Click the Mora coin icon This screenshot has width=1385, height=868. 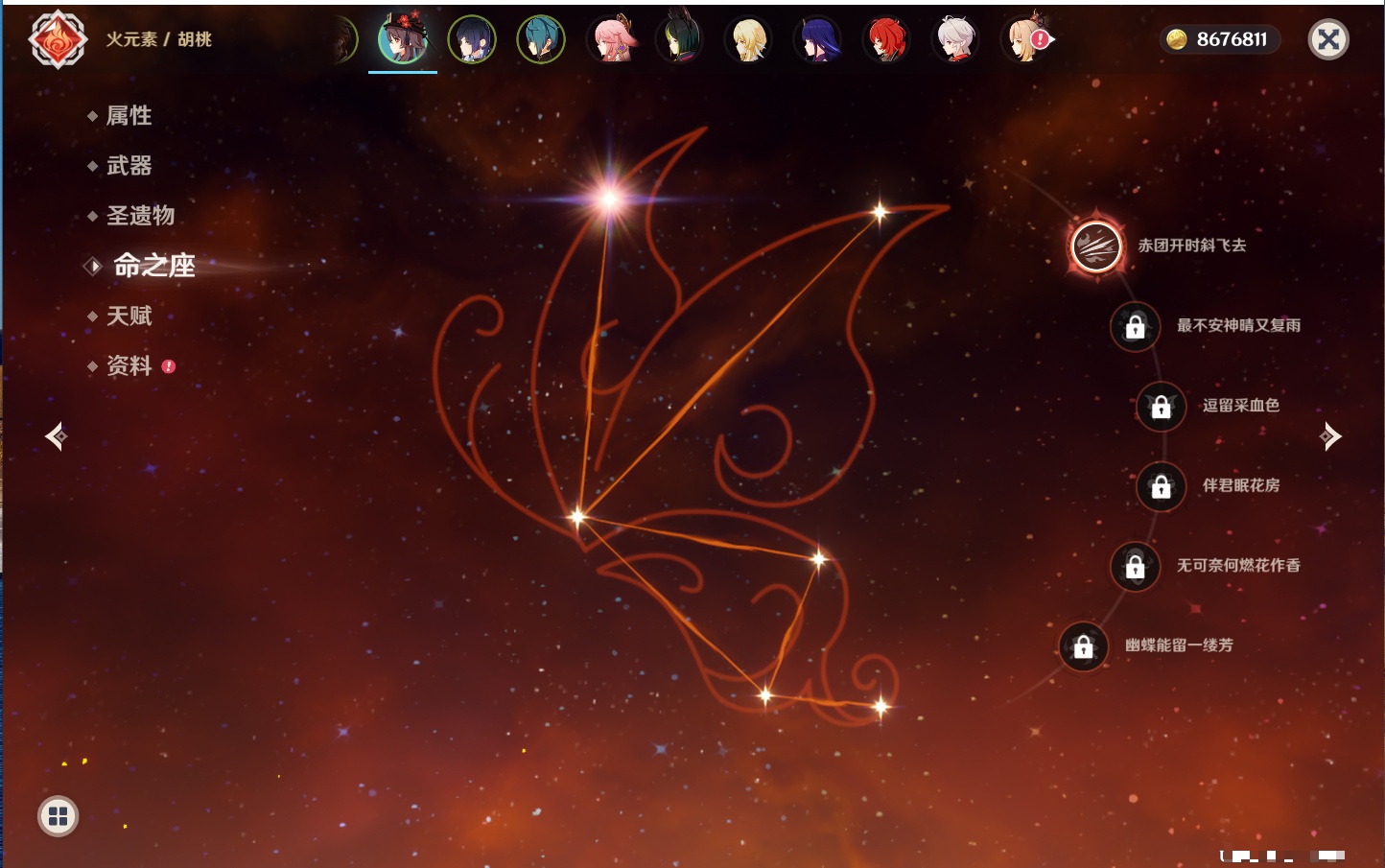[1177, 39]
